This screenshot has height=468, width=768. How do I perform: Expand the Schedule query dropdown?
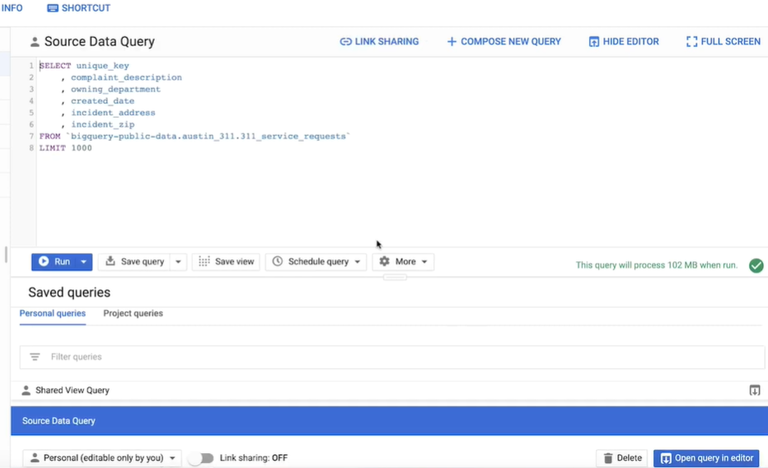tap(358, 262)
